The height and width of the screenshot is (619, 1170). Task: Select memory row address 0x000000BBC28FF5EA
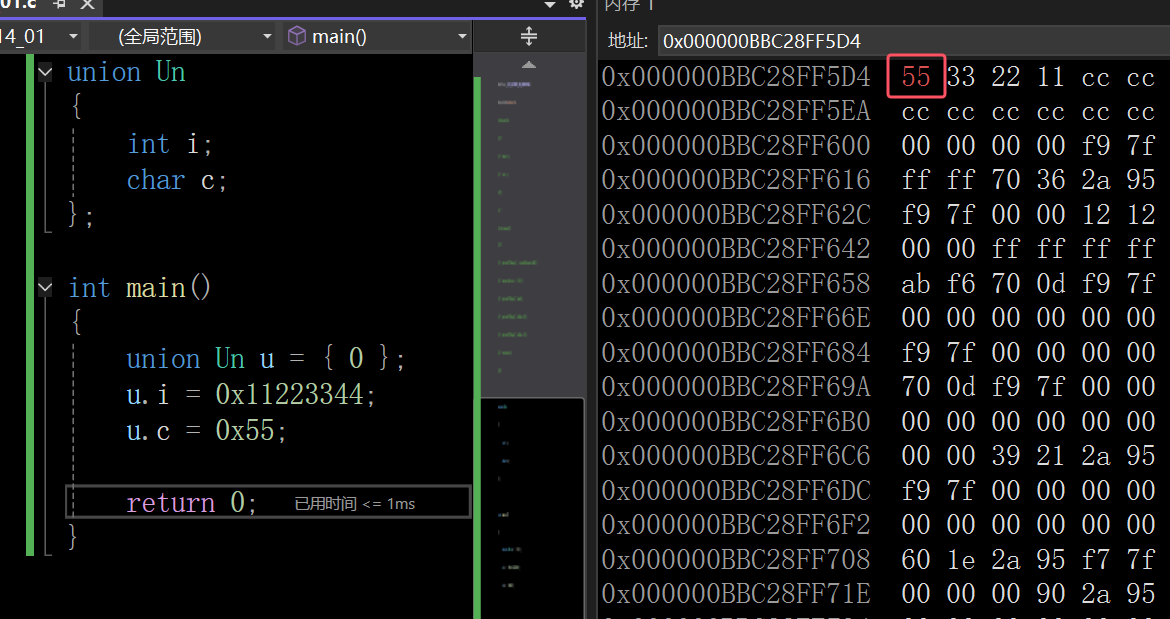[x=736, y=111]
